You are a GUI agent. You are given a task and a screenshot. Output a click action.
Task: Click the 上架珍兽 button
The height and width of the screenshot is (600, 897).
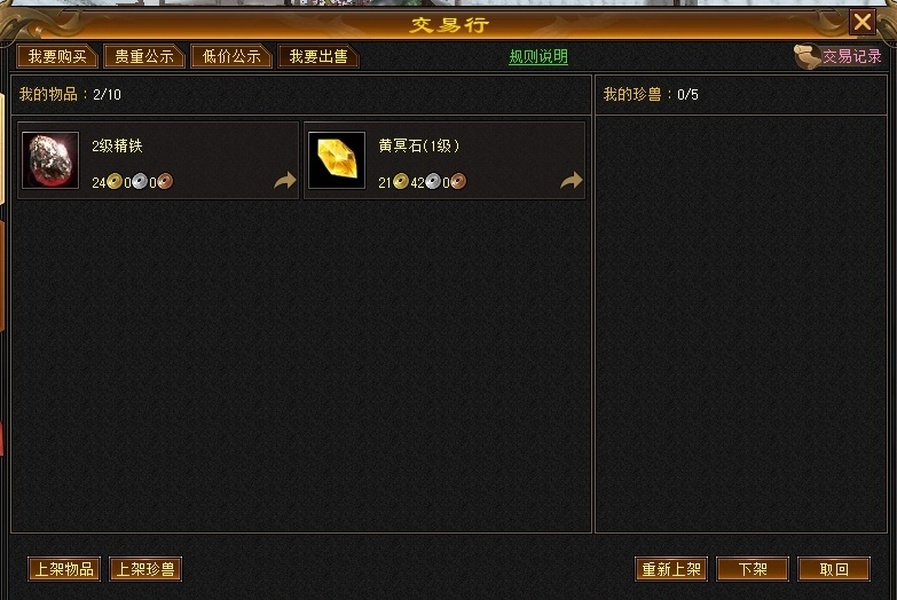(x=145, y=569)
